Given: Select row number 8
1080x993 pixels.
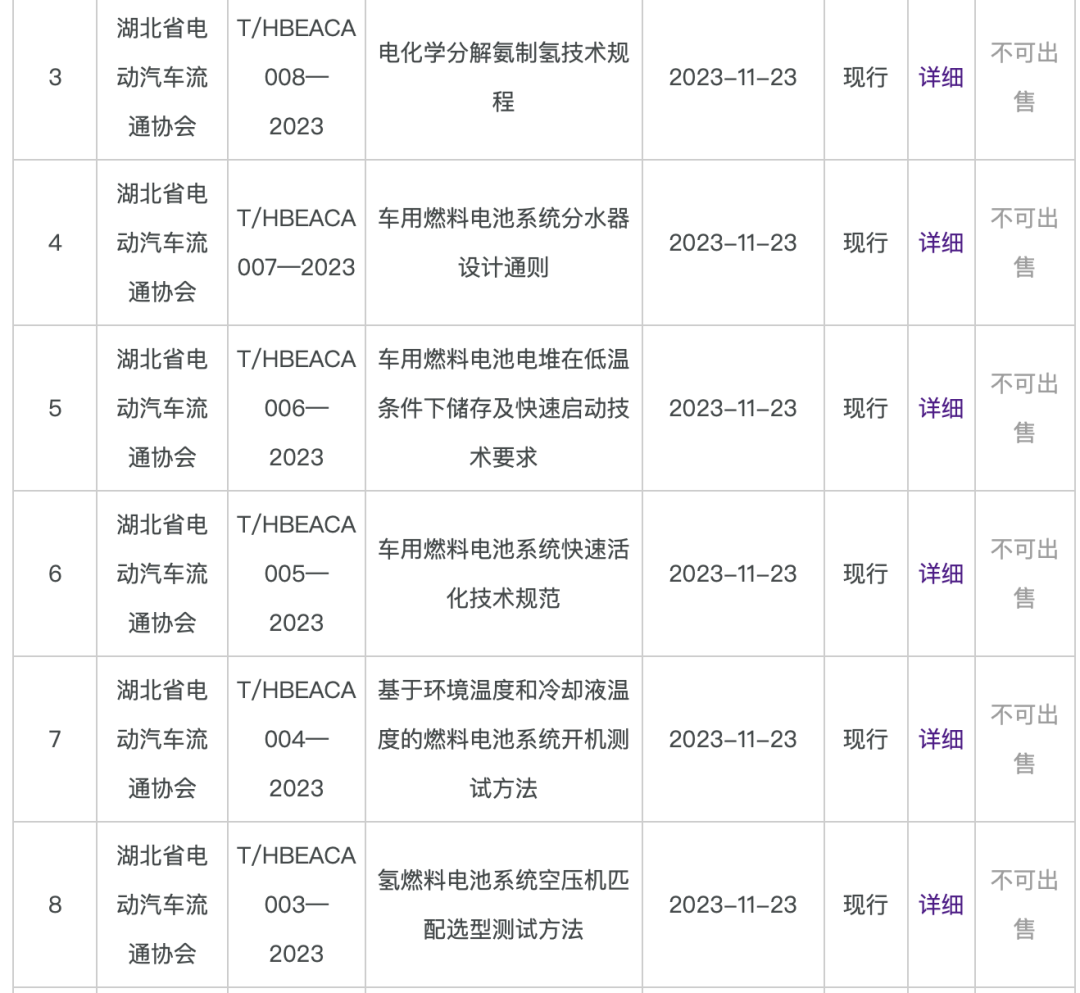Looking at the screenshot, I should point(54,905).
